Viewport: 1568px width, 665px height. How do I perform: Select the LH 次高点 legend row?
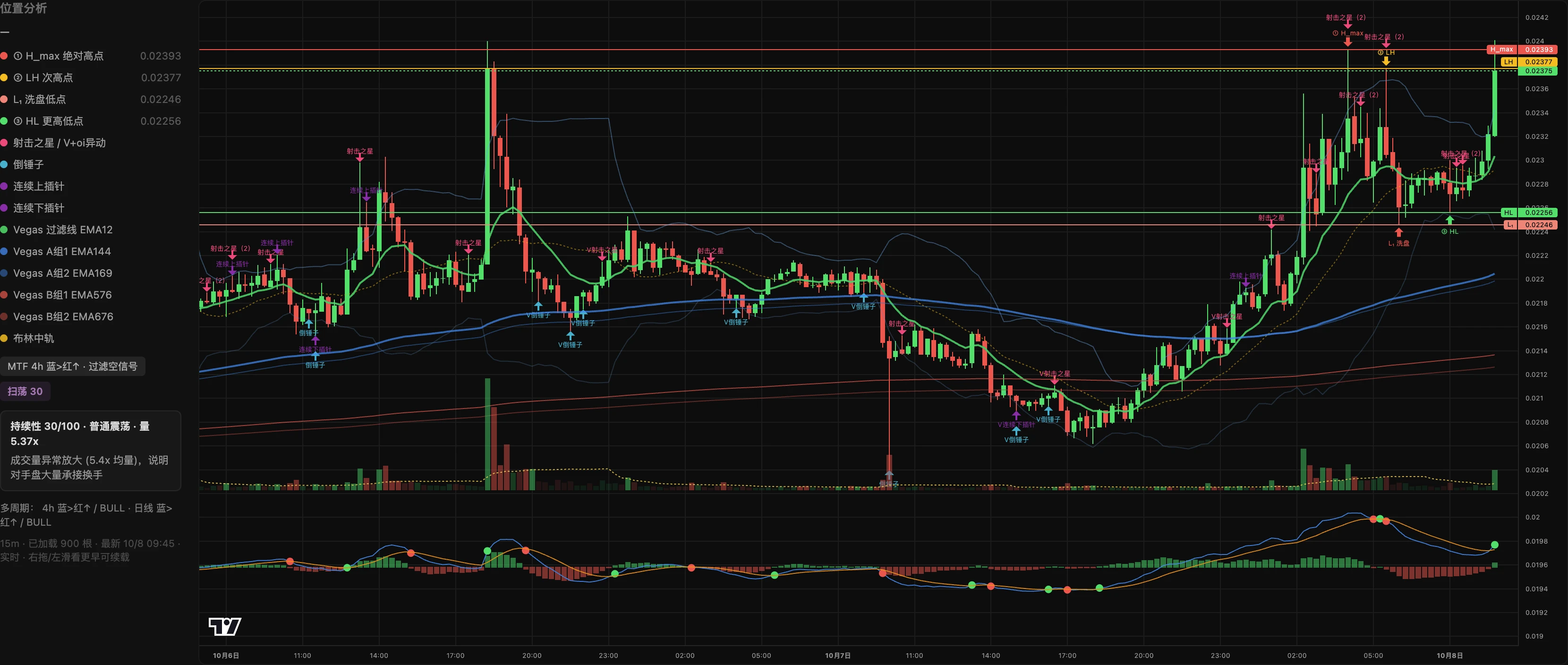point(91,77)
